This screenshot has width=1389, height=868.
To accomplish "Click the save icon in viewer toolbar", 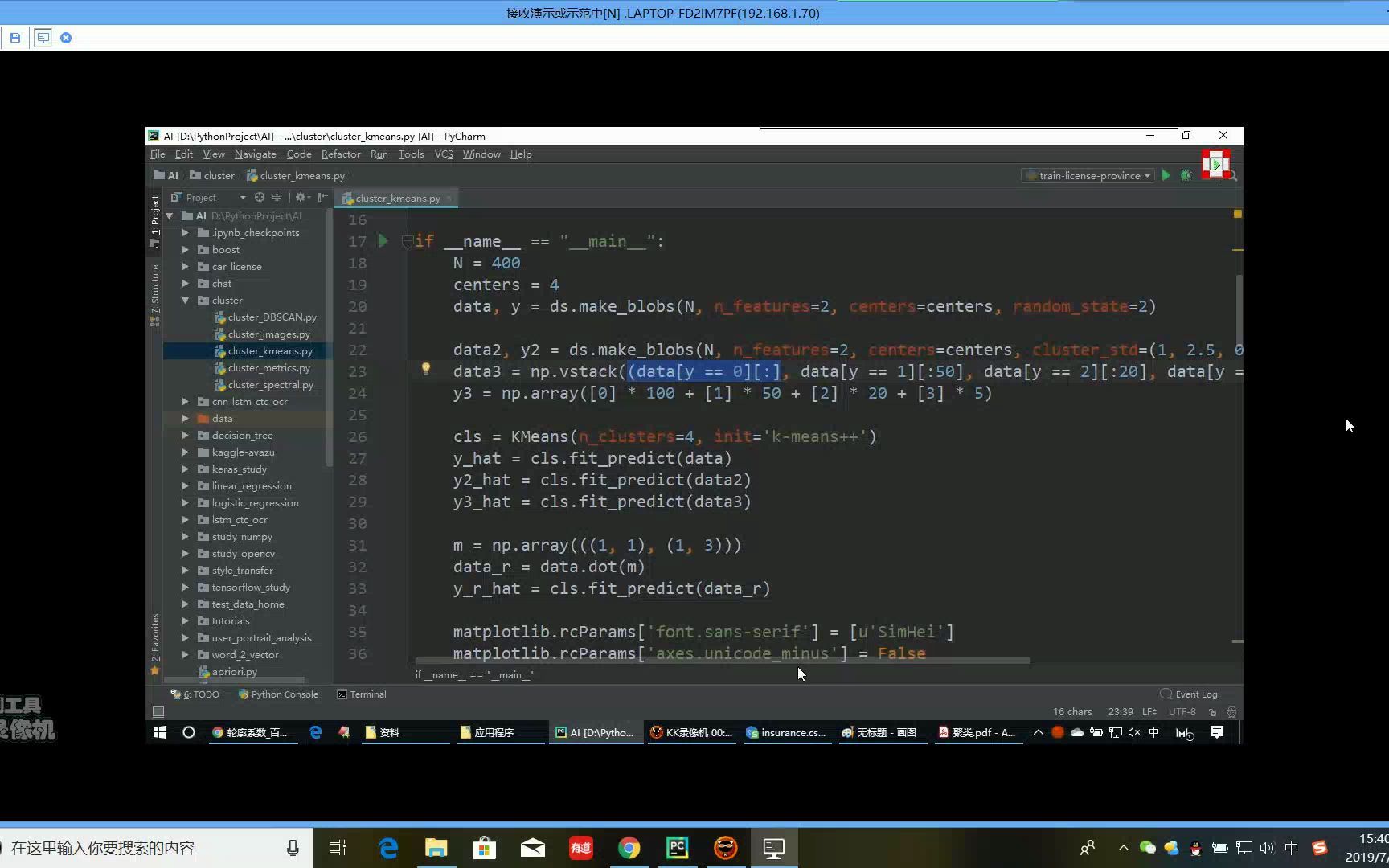I will pos(15,37).
